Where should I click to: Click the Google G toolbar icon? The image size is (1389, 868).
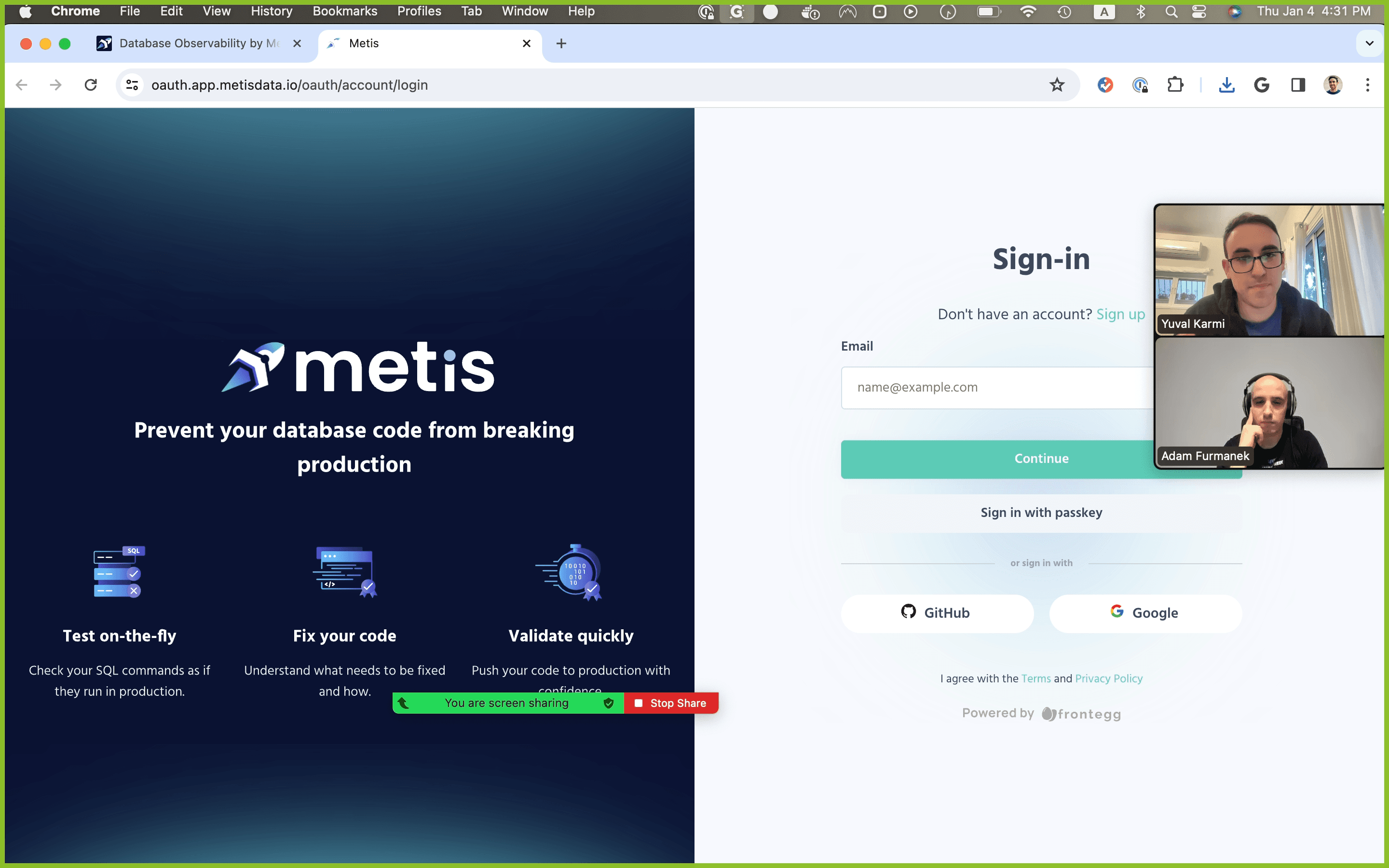[1262, 85]
